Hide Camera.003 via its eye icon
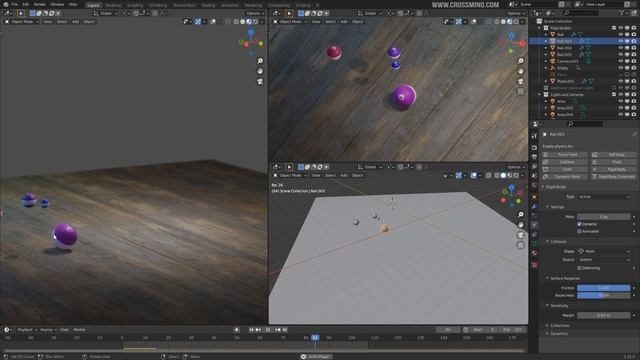The image size is (640, 360). (x=621, y=62)
